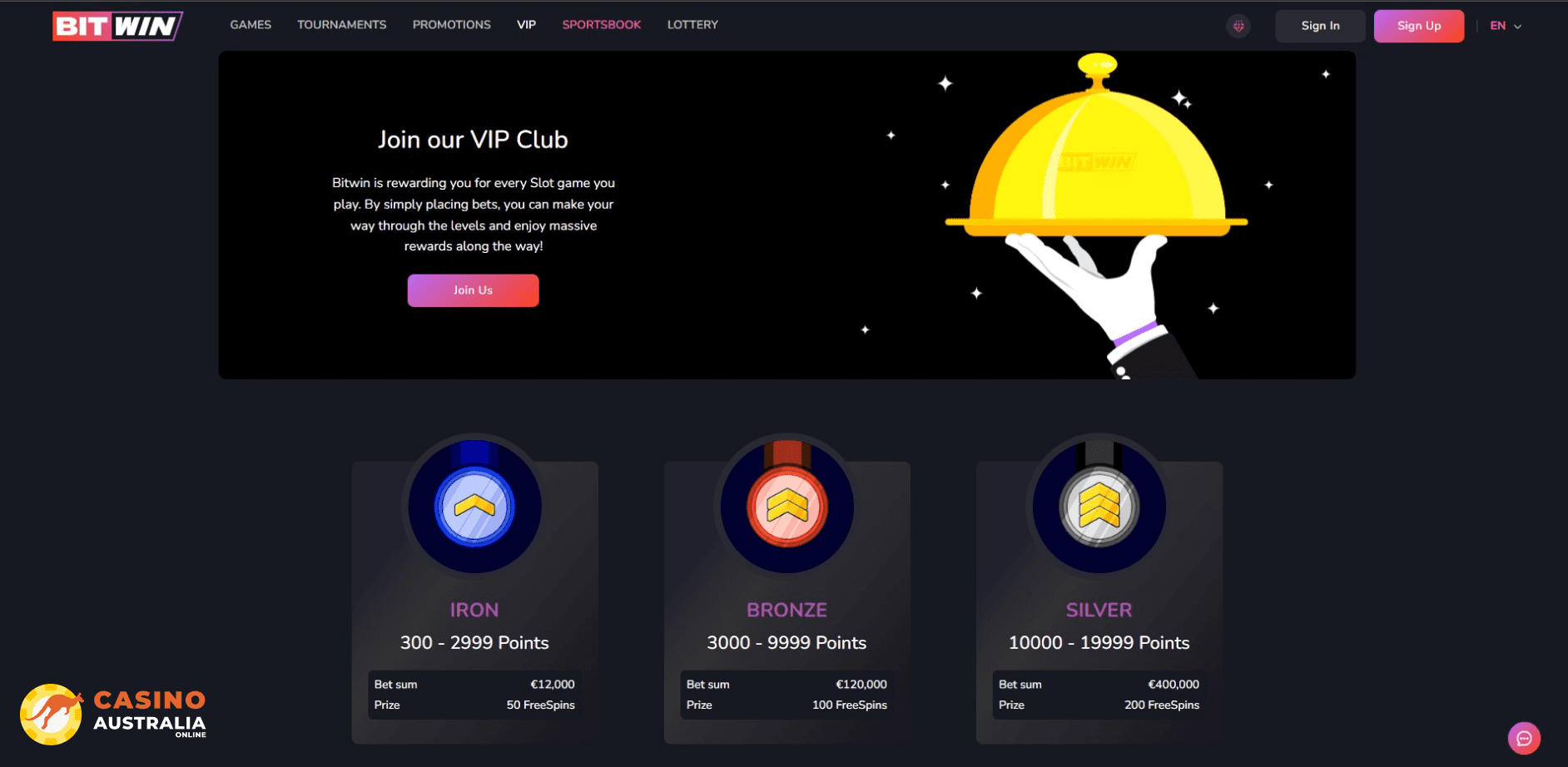Open the Promotions section
The width and height of the screenshot is (1568, 767).
[x=452, y=25]
